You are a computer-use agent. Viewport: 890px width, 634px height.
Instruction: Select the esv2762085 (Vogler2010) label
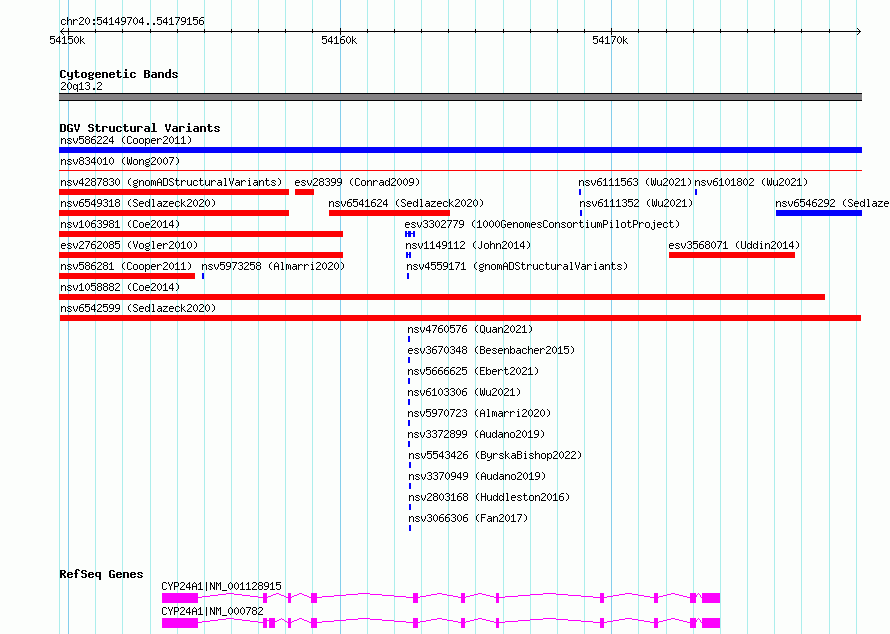point(129,245)
